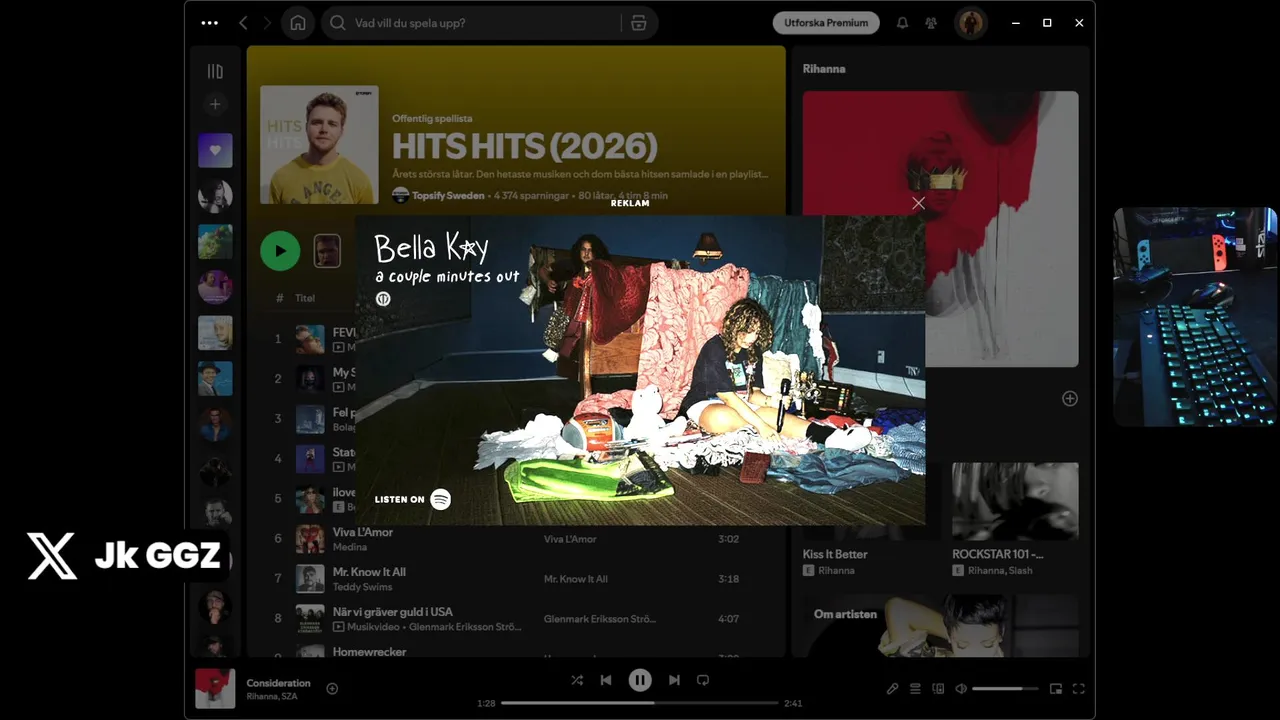
Task: Open the Home page
Action: [x=298, y=23]
